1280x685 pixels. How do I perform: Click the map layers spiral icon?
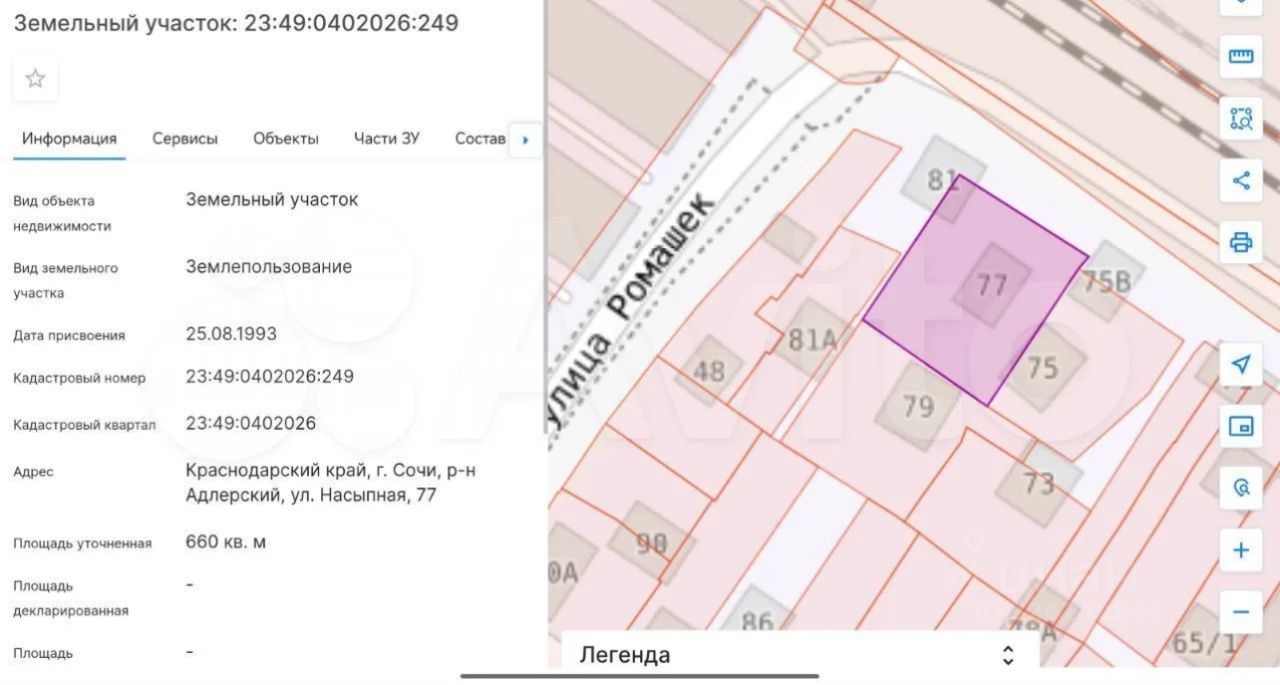(1241, 488)
